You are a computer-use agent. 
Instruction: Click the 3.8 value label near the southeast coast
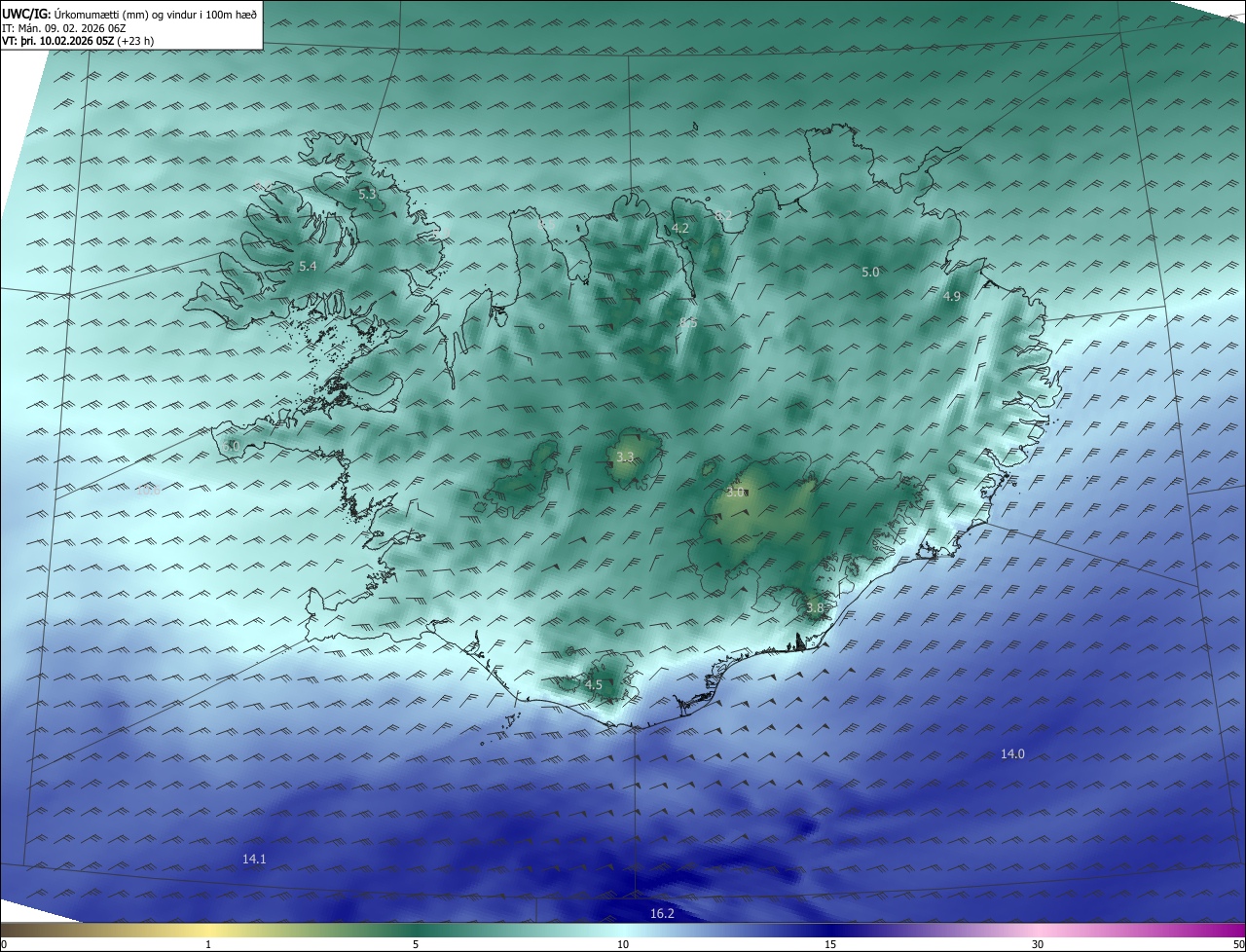(x=815, y=607)
